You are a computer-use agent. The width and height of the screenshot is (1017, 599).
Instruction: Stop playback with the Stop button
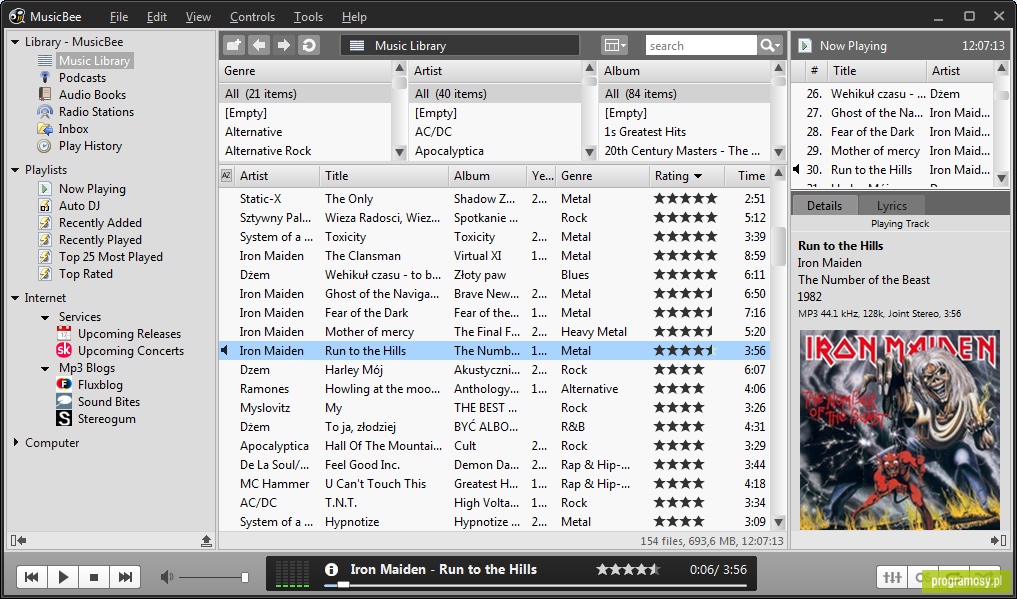pos(94,576)
